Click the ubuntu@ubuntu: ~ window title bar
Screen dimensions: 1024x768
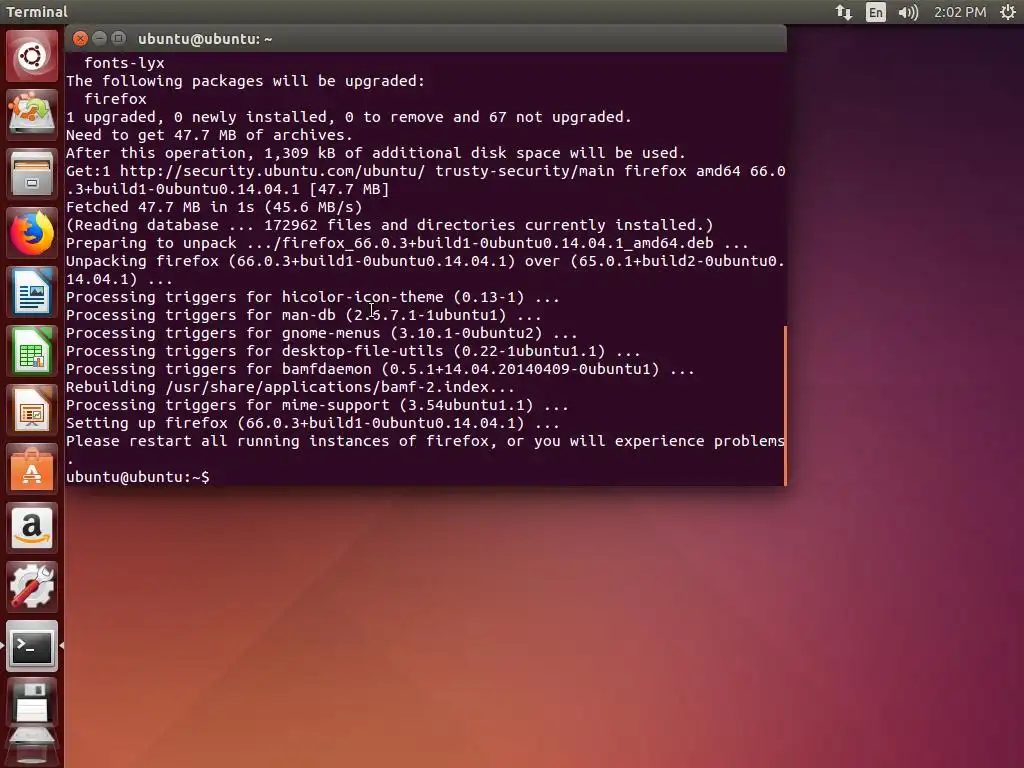pos(426,39)
